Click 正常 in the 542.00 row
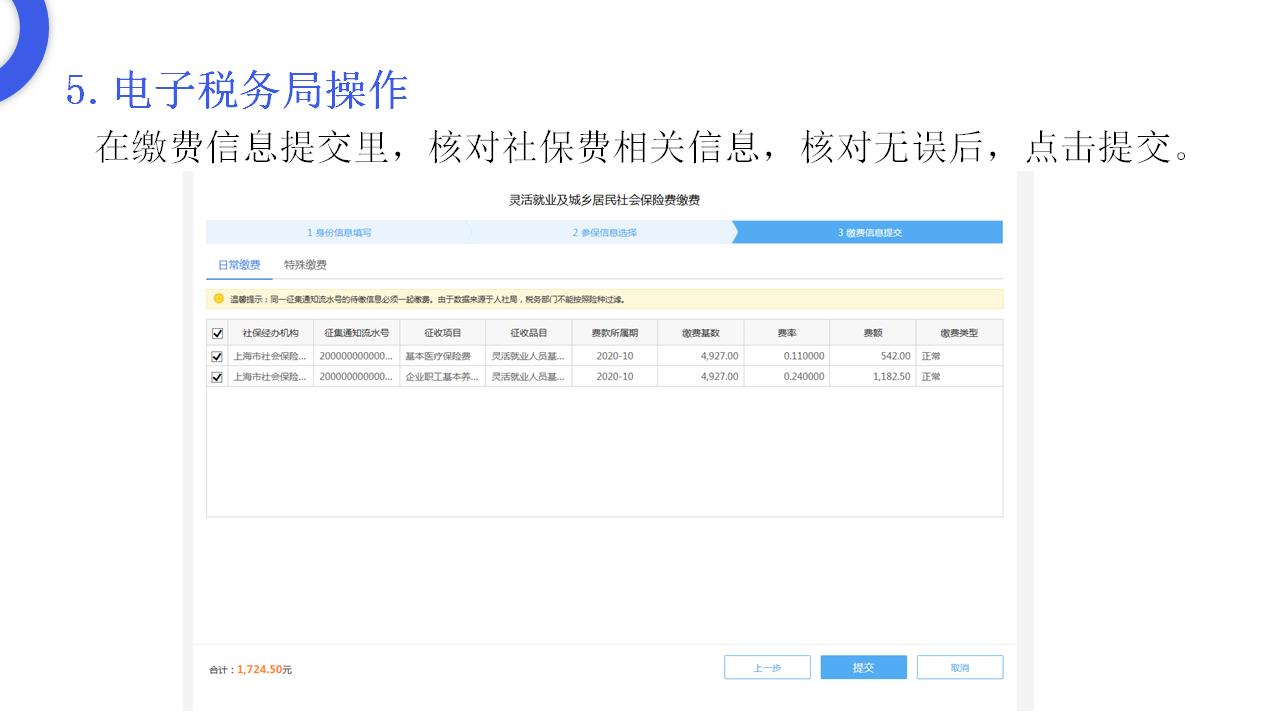1280x720 pixels. click(931, 356)
